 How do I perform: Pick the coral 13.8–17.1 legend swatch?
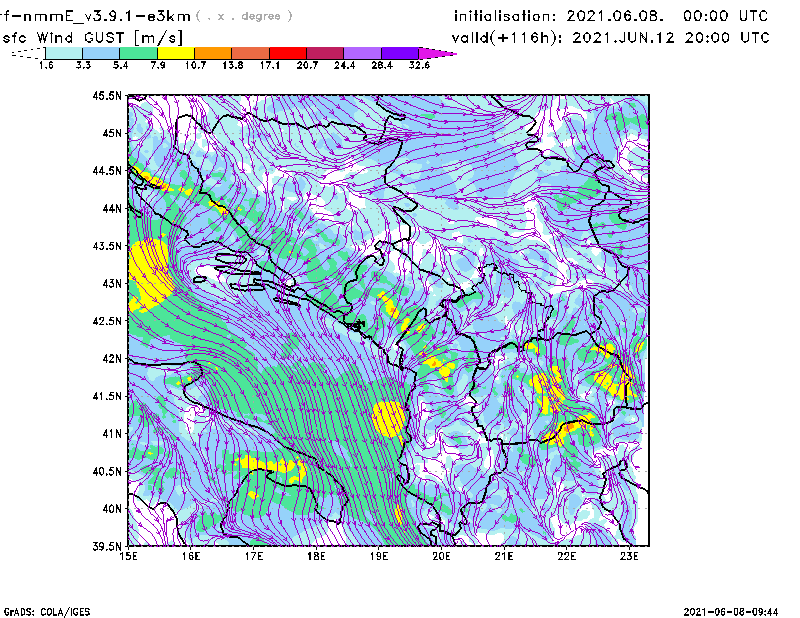click(x=251, y=53)
